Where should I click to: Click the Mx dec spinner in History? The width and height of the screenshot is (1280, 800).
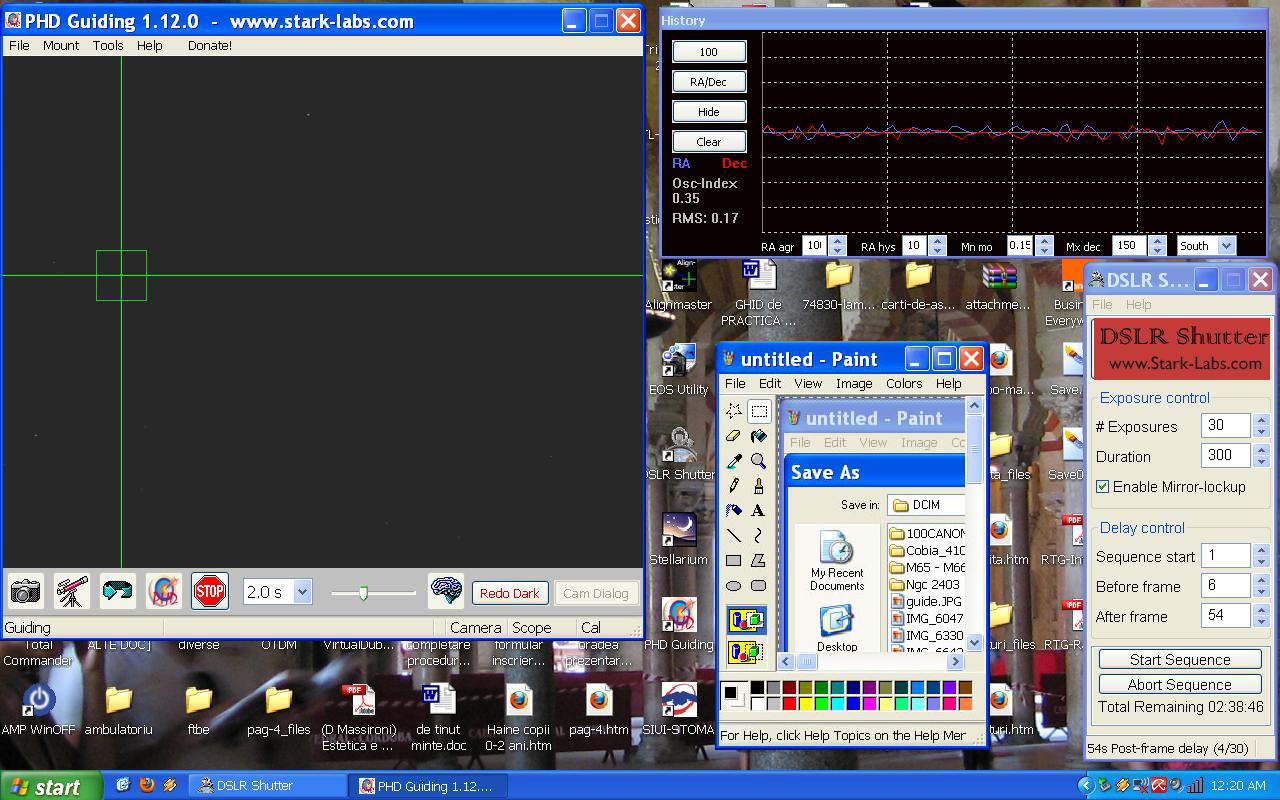(x=1157, y=246)
